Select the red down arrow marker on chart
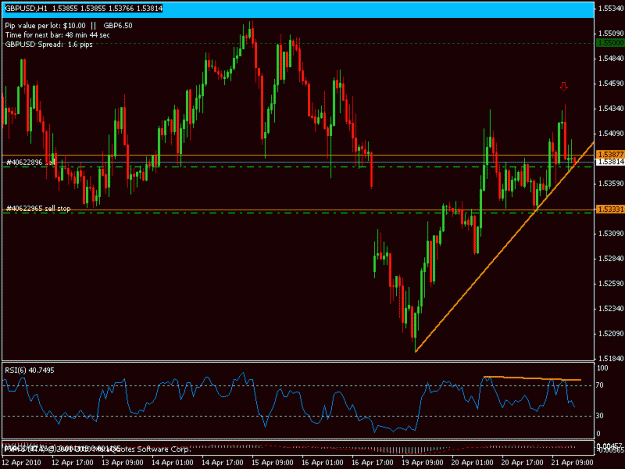 click(563, 86)
